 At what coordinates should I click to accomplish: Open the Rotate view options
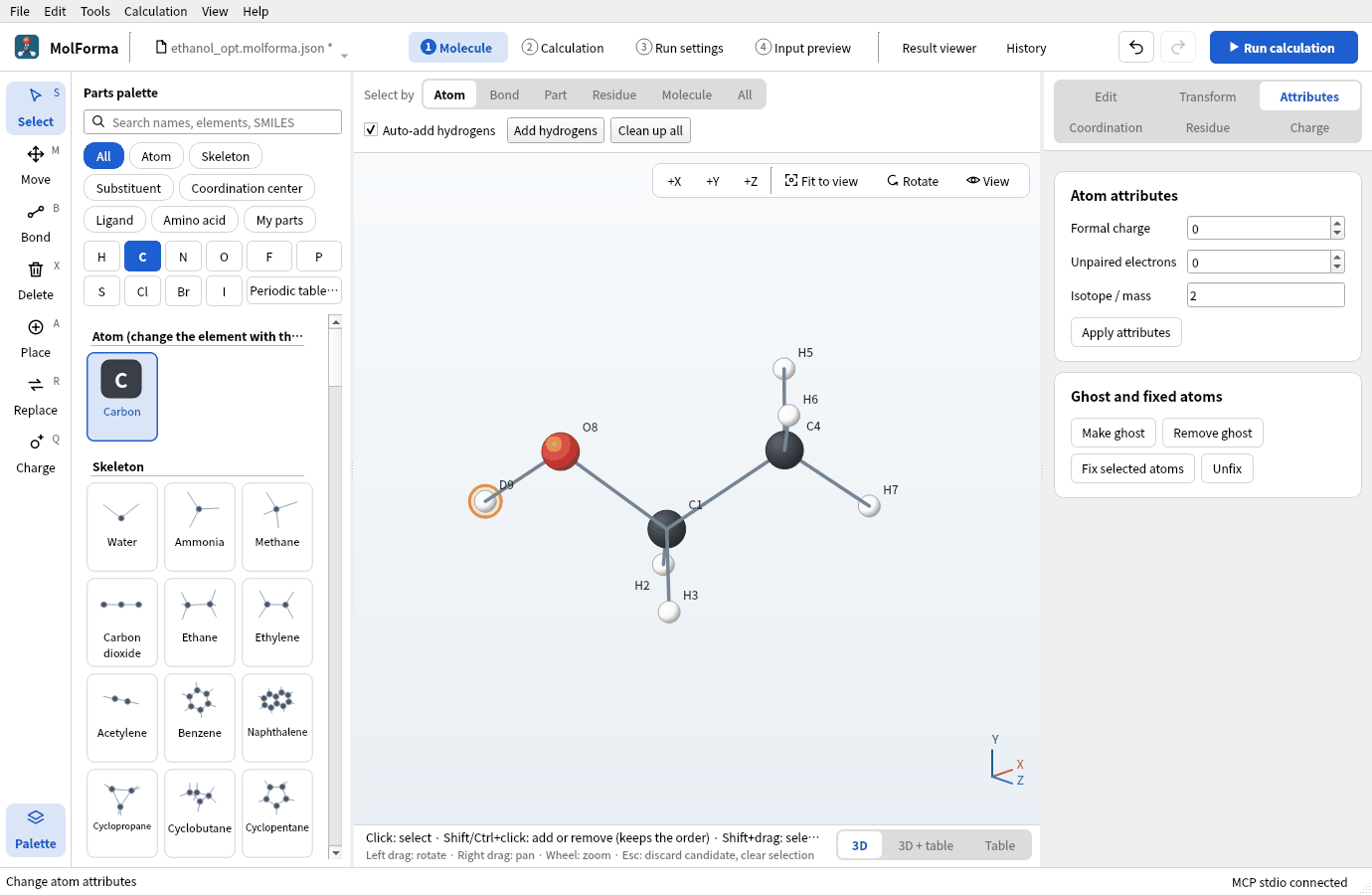(x=913, y=181)
